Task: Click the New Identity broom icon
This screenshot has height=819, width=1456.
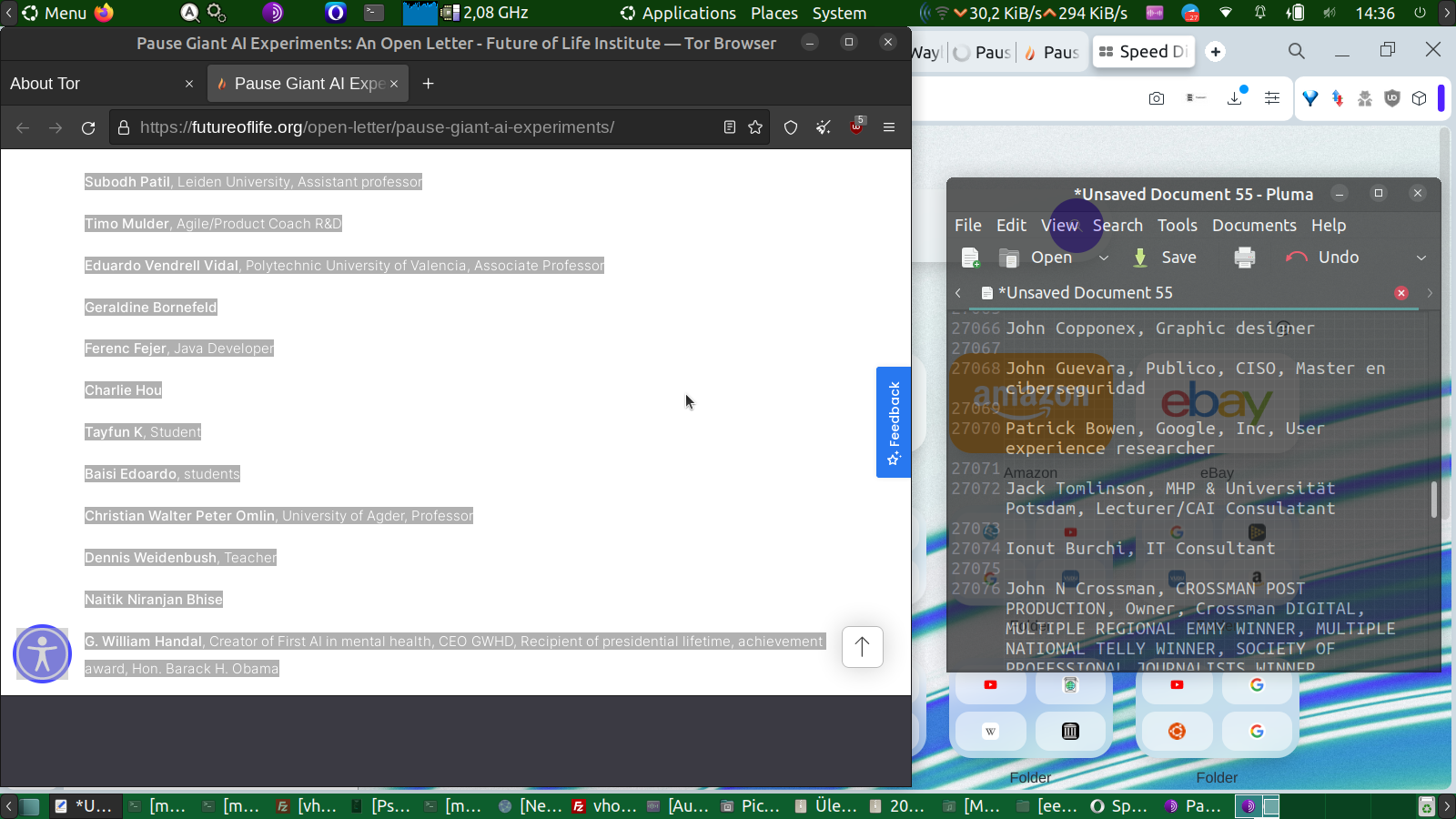Action: (x=824, y=127)
